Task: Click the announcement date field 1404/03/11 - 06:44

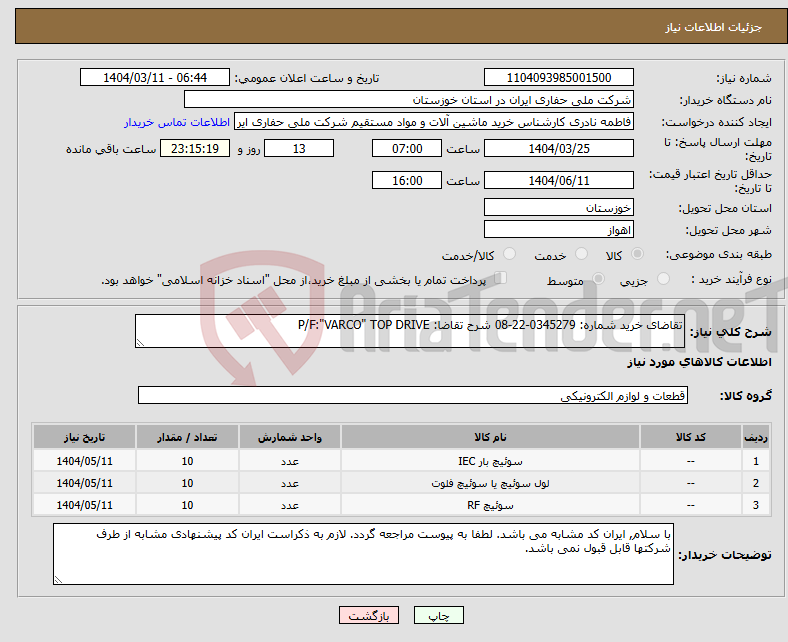Action: (x=155, y=77)
